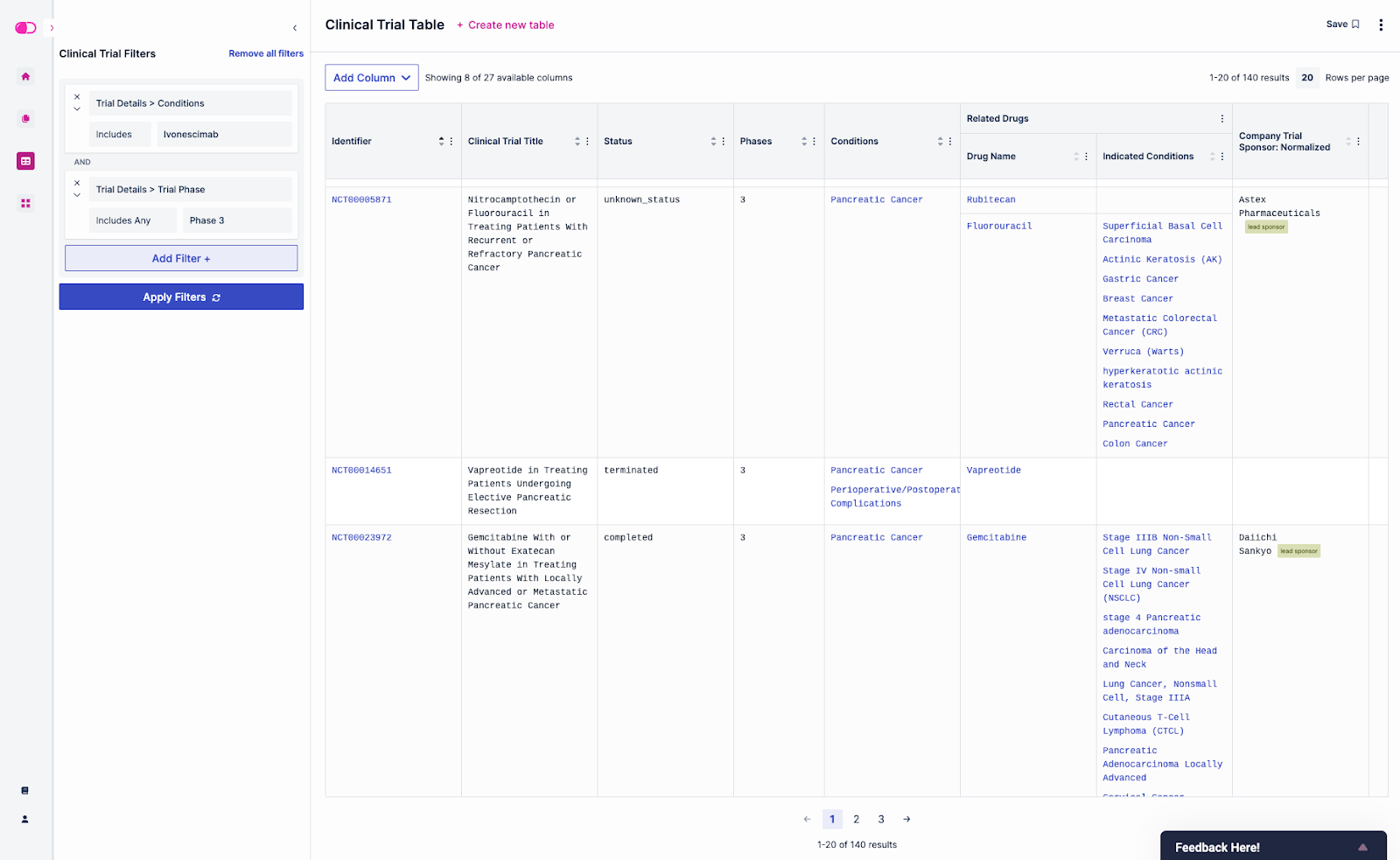Viewport: 1400px width, 860px height.
Task: Collapse the Trial Phase filter chevron
Action: 77,195
